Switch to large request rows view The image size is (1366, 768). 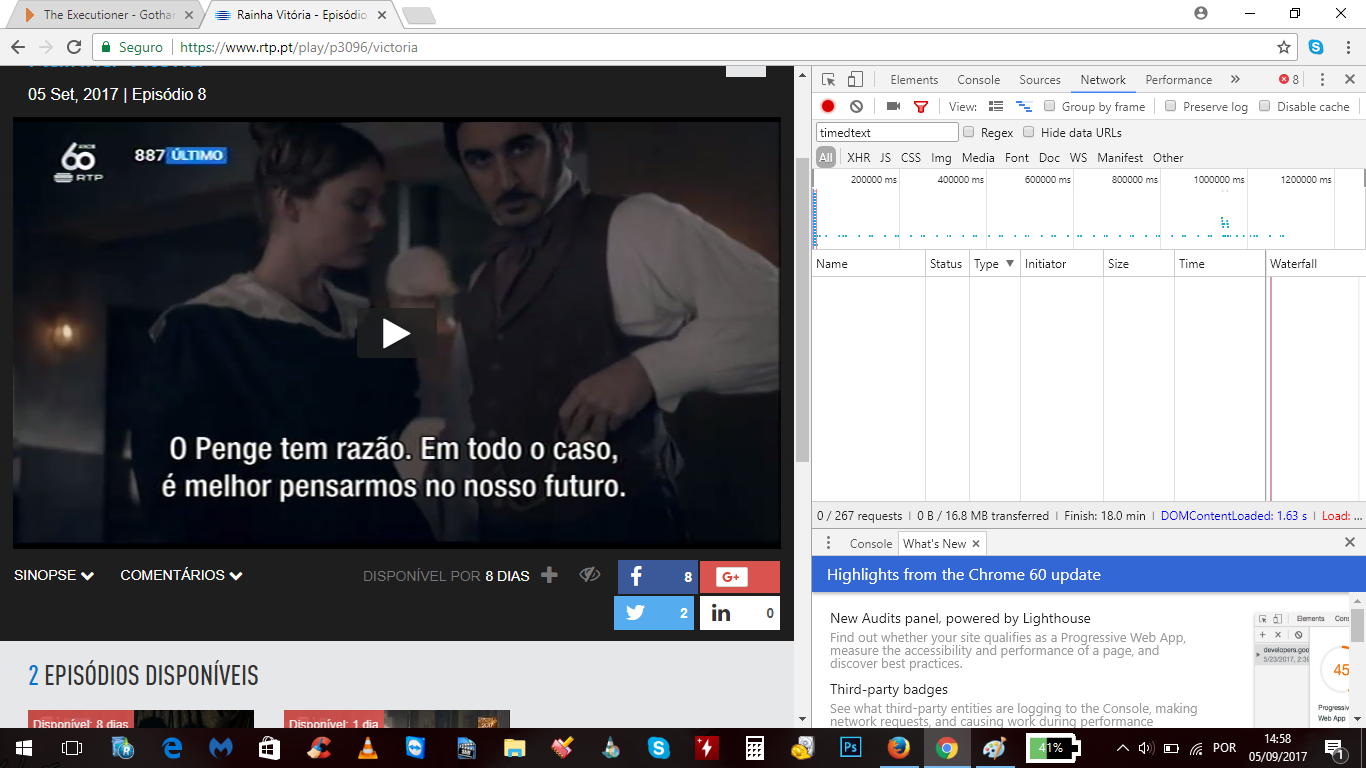(x=996, y=106)
